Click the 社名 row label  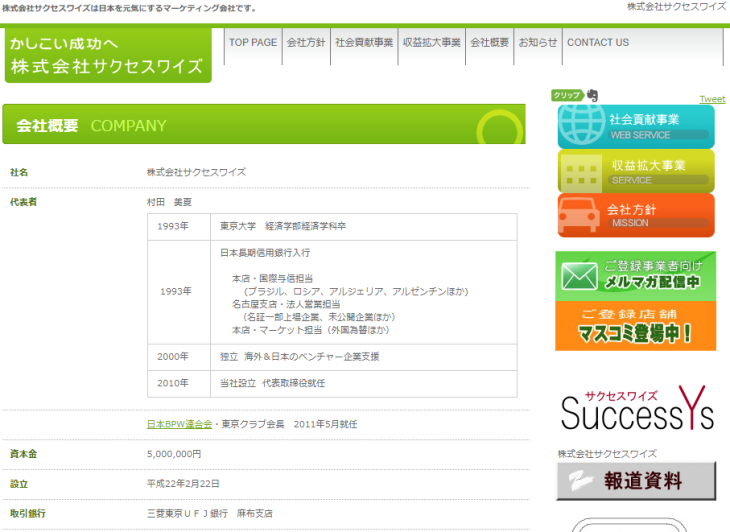(19, 172)
